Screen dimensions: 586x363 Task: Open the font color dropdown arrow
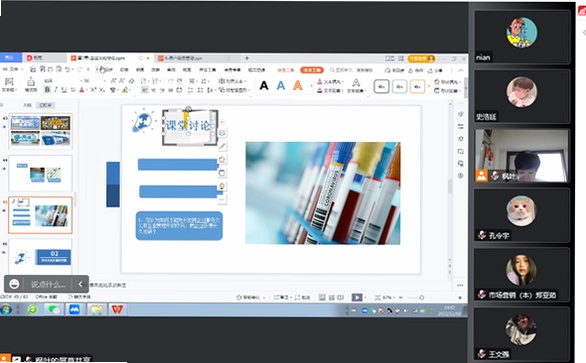point(87,90)
